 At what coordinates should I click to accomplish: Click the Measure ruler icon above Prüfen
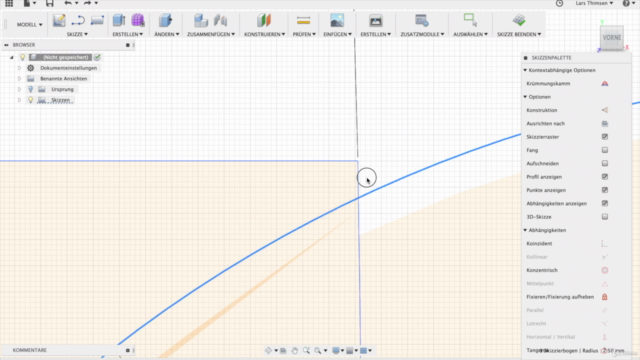[303, 20]
